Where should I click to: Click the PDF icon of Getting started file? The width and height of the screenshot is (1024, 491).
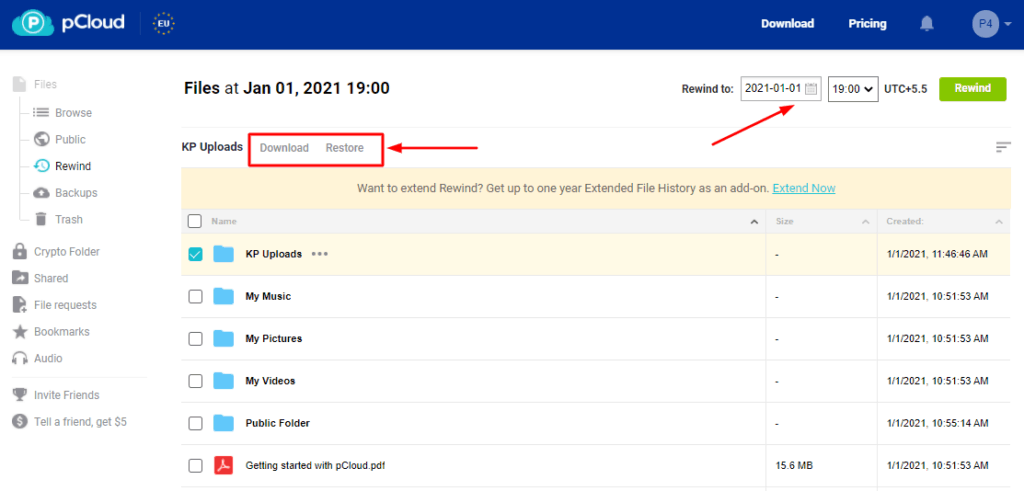click(x=223, y=466)
